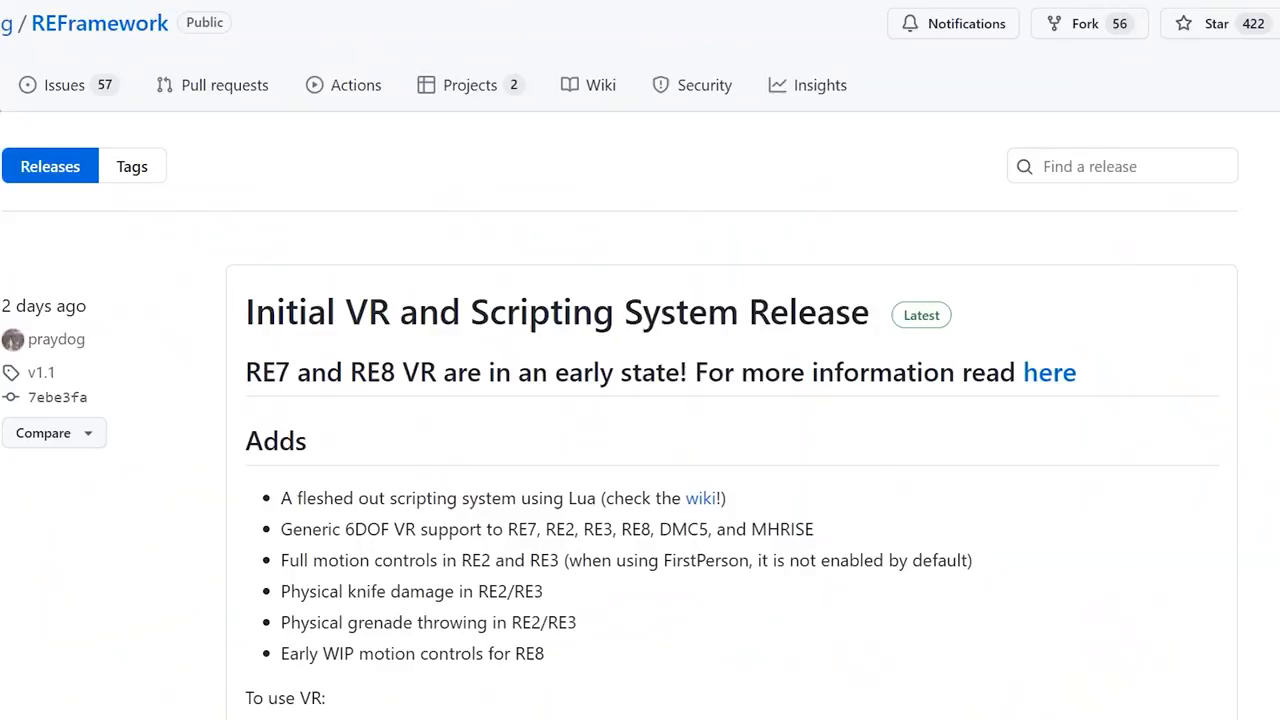This screenshot has width=1280, height=720.
Task: Click 'Physical knife damage in RE2/RE3' text
Action: tap(412, 591)
